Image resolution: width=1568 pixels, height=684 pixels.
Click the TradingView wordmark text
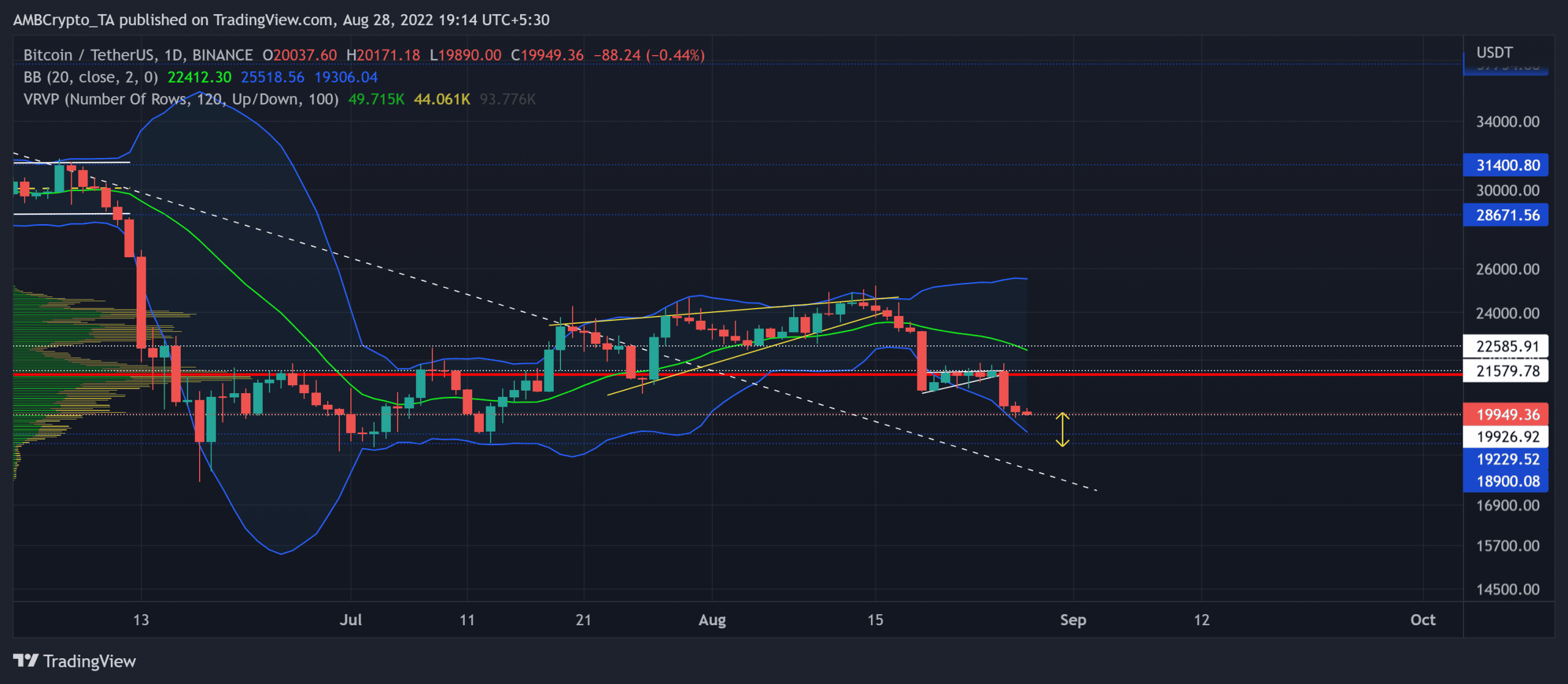click(x=89, y=661)
